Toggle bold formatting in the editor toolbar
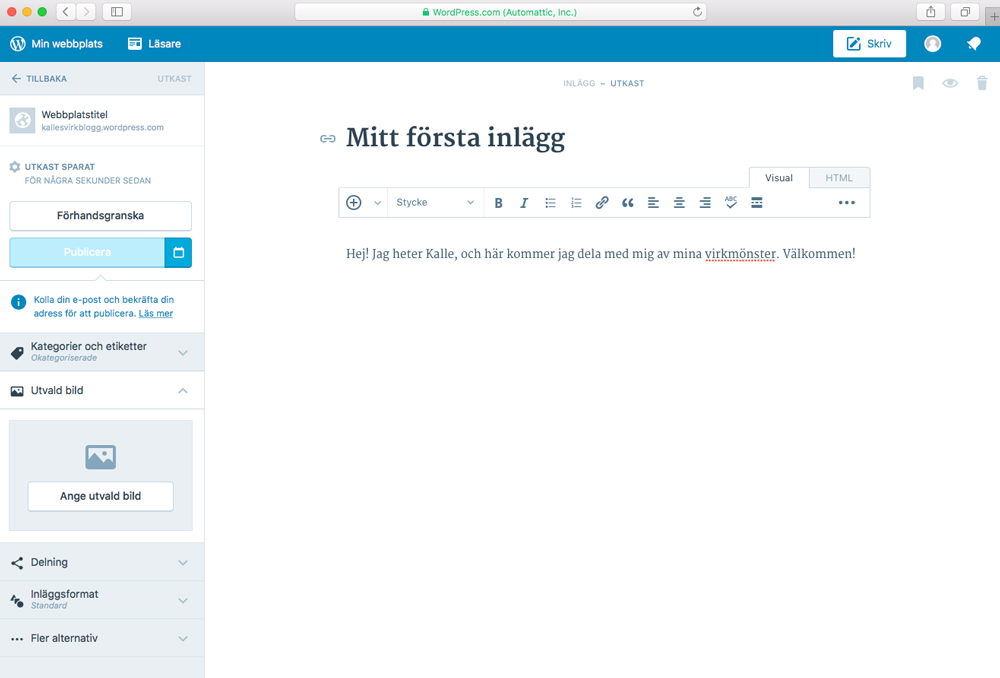1000x678 pixels. (498, 203)
